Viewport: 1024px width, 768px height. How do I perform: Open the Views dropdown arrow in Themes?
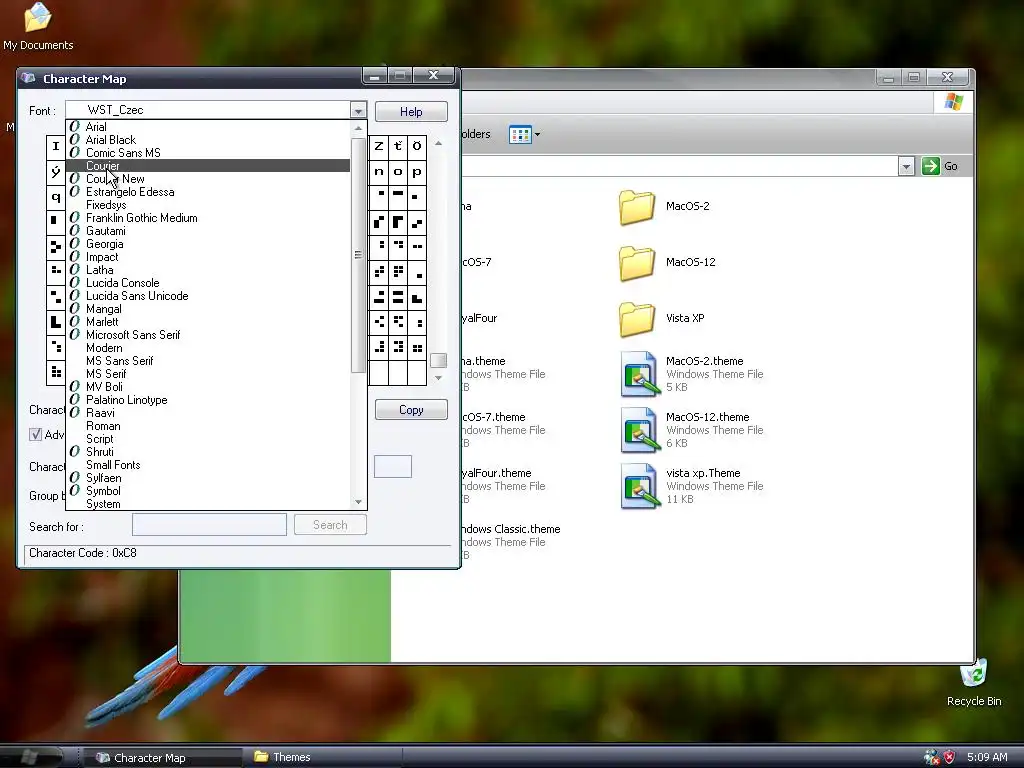[537, 135]
